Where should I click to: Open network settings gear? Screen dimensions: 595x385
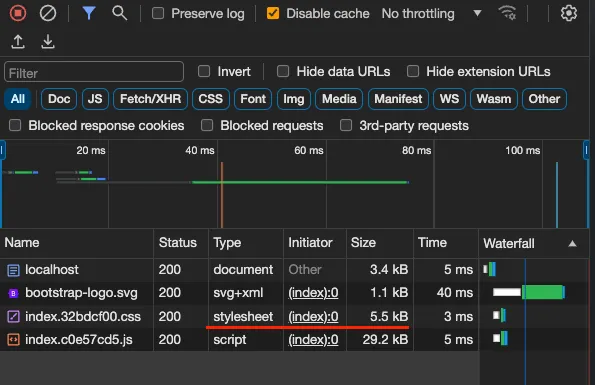coord(568,13)
